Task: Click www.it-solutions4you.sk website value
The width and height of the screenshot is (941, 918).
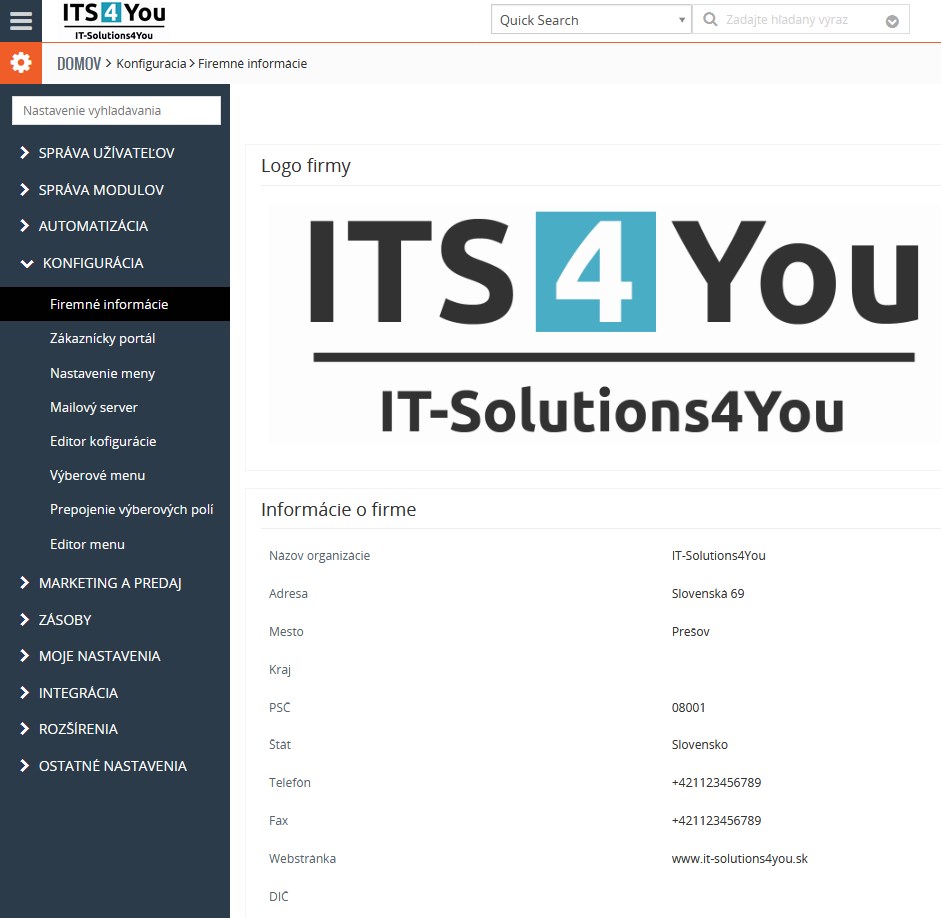Action: 739,859
